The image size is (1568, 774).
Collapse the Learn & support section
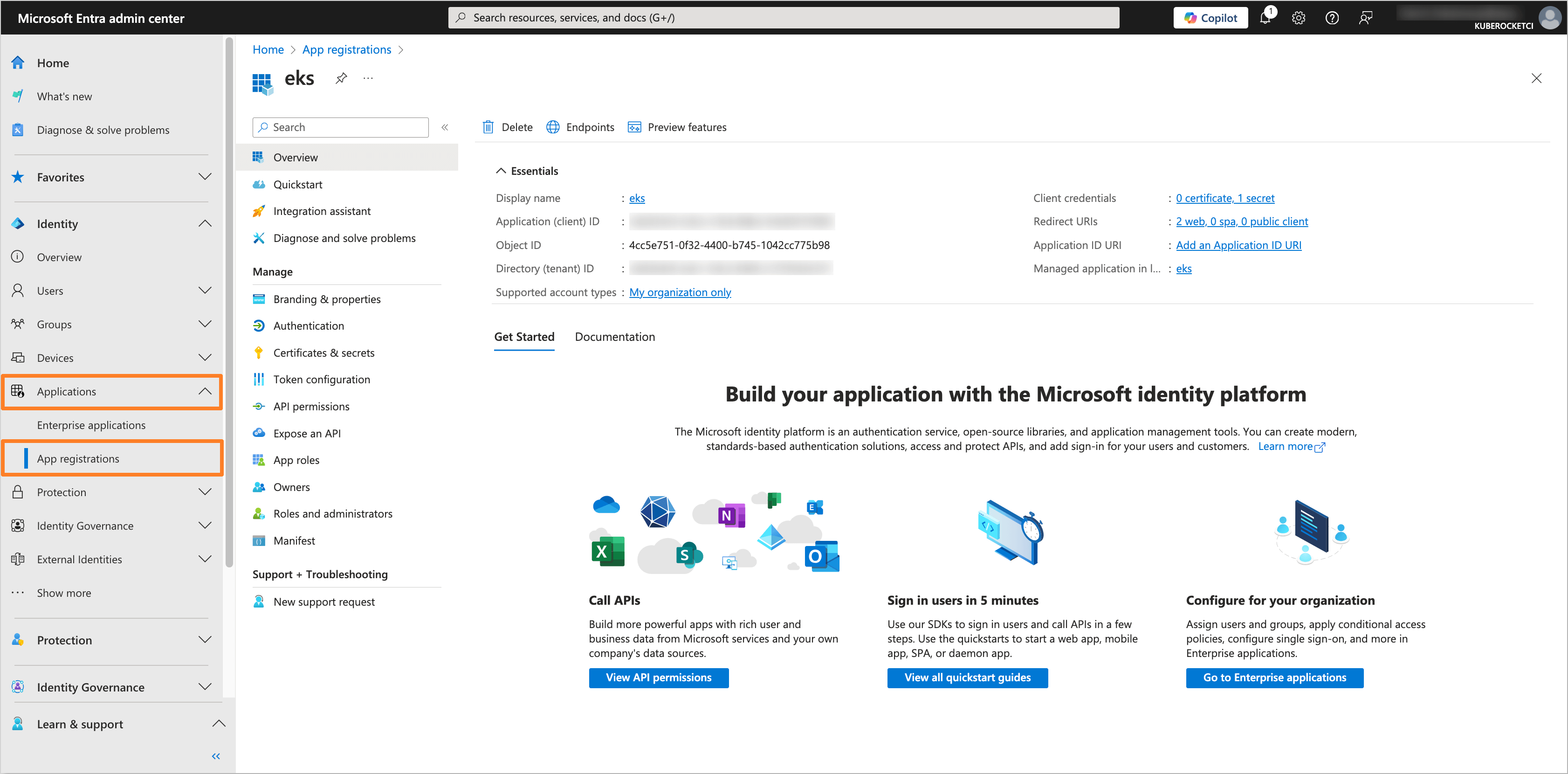(219, 724)
